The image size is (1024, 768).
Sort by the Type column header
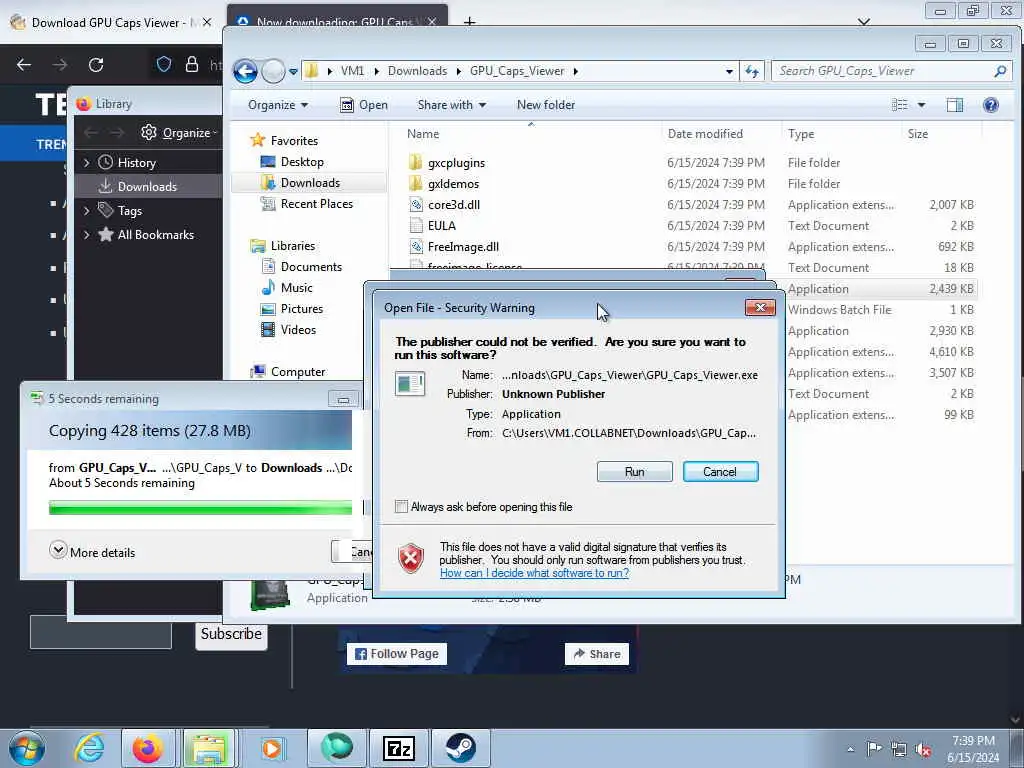[x=801, y=133]
